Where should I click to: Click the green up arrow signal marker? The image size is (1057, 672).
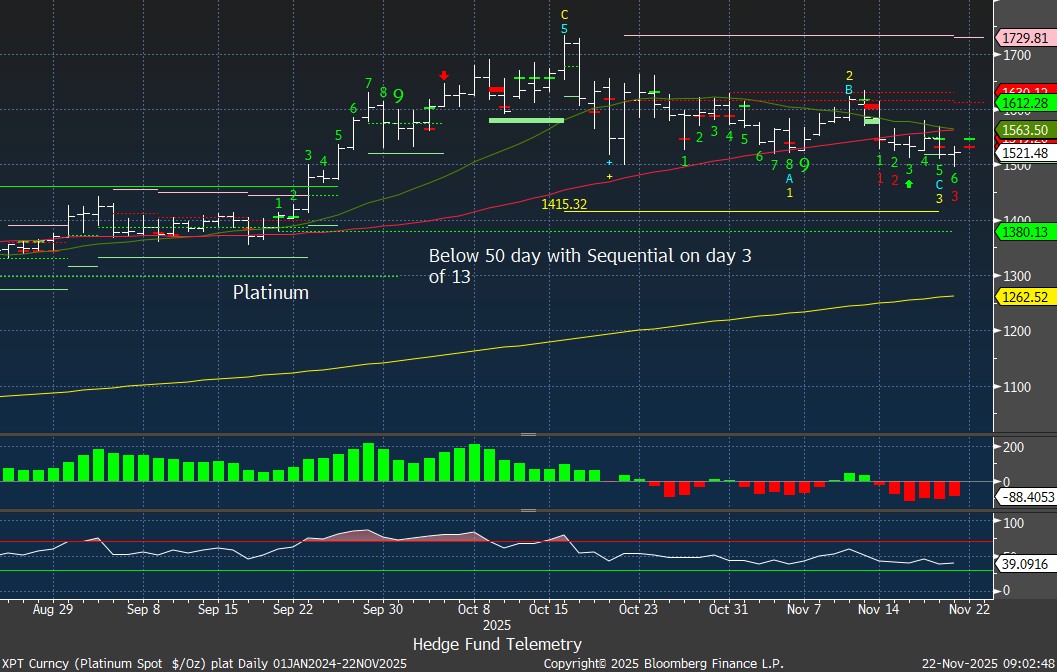909,184
